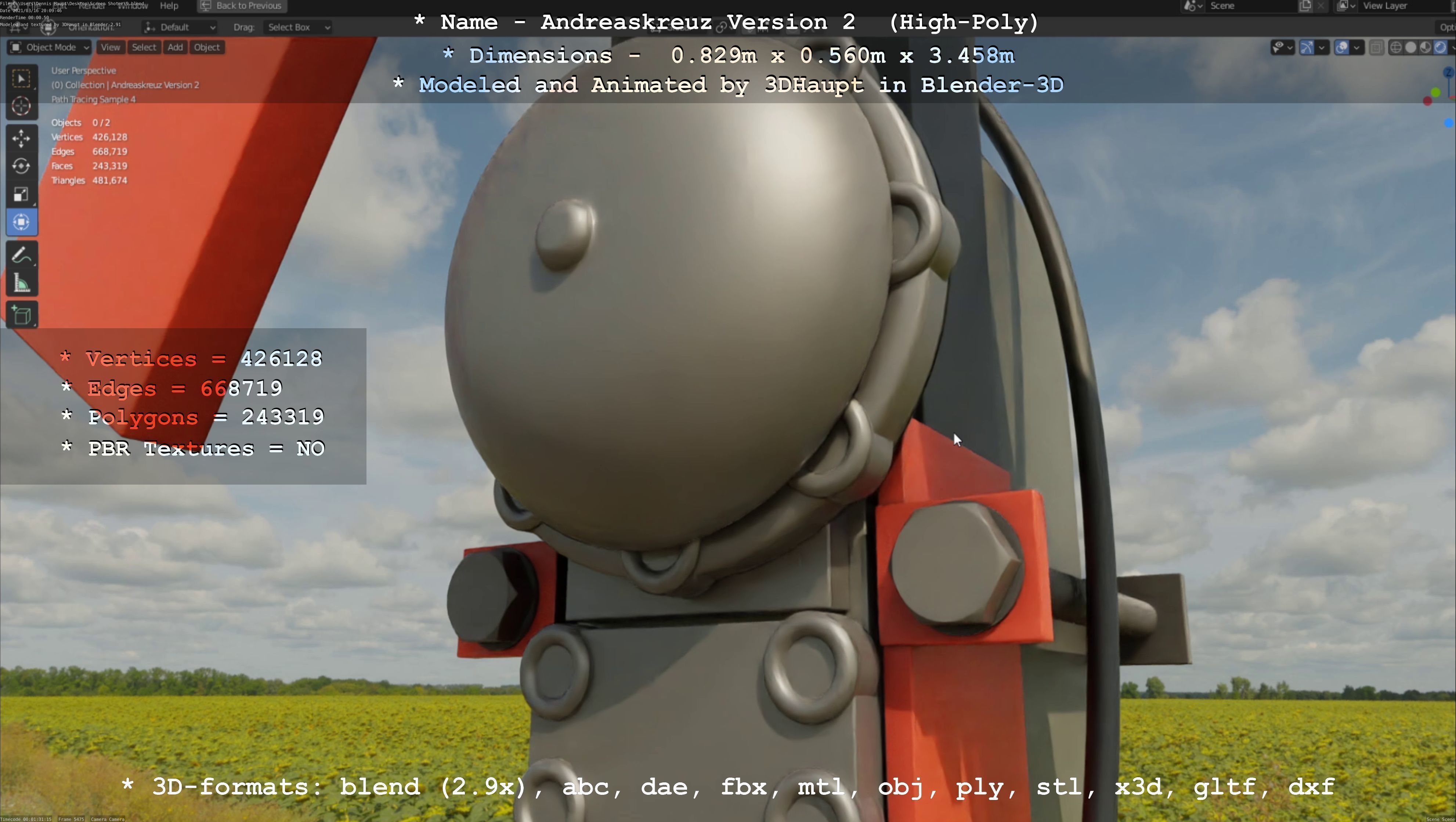Select the Measure ruler tool
This screenshot has width=1456, height=822.
(21, 282)
